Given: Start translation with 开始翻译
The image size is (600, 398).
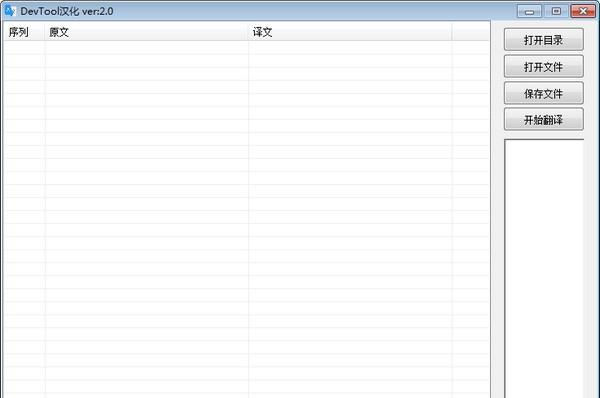Looking at the screenshot, I should [x=543, y=119].
